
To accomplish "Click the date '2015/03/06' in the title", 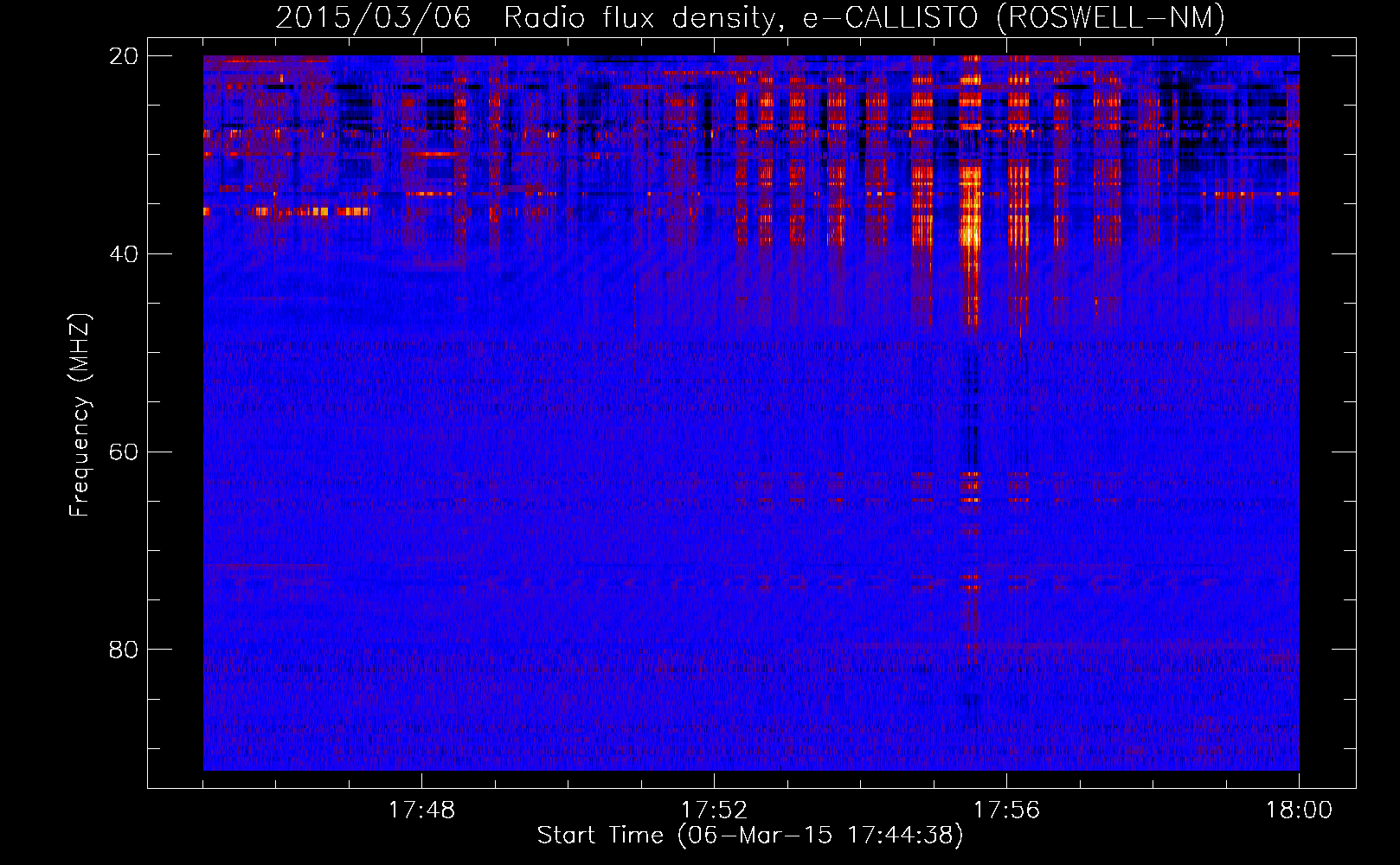I will pyautogui.click(x=373, y=17).
